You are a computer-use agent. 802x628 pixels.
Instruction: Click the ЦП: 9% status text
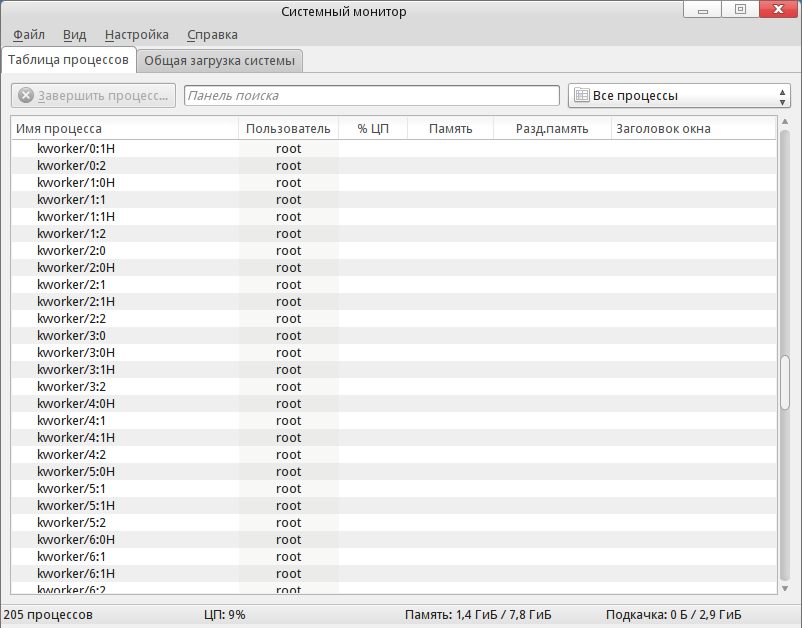click(x=225, y=615)
